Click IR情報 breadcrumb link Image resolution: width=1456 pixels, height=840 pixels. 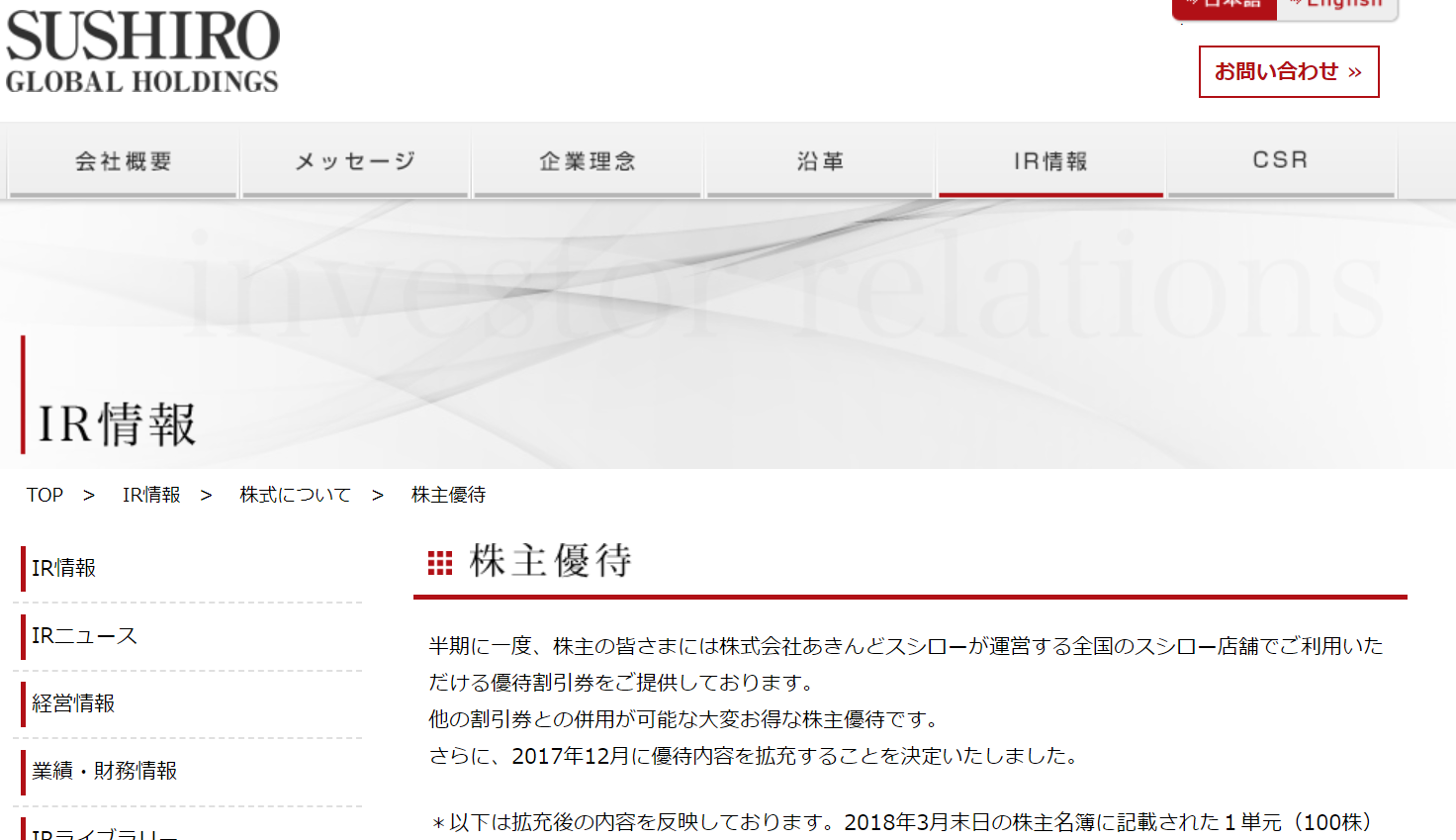tap(151, 495)
